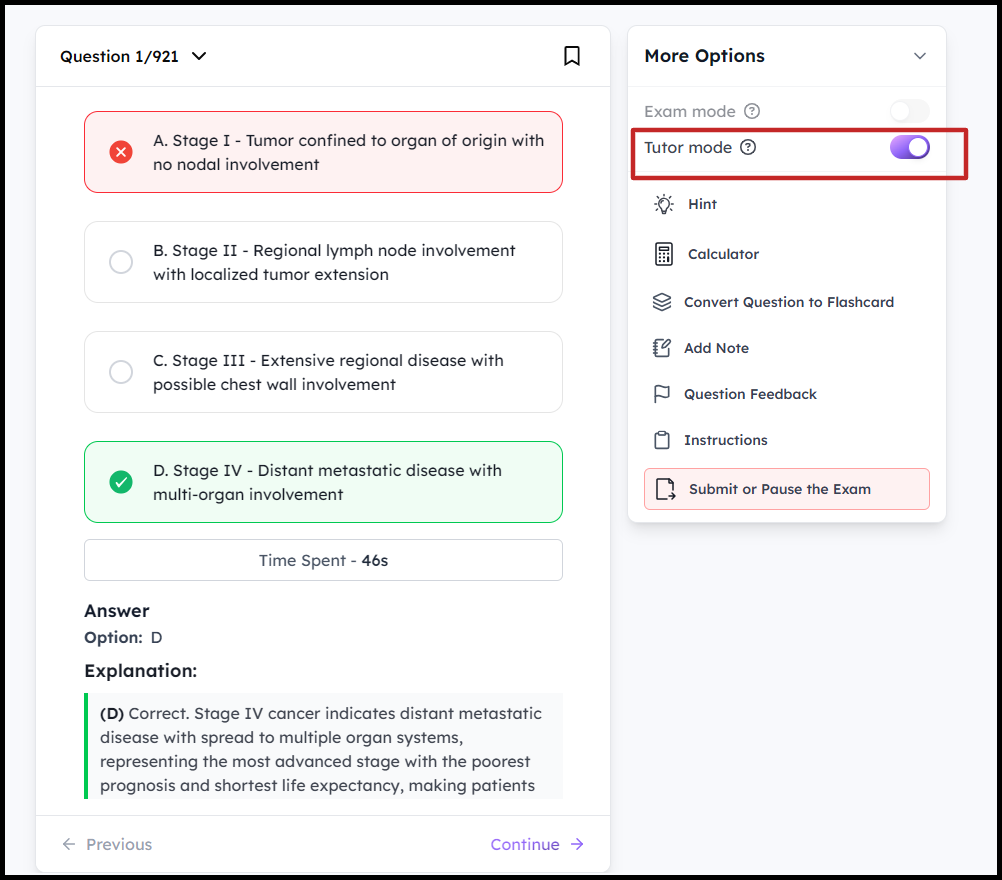Open the Calculator tool icon
Image resolution: width=1002 pixels, height=880 pixels.
point(664,254)
